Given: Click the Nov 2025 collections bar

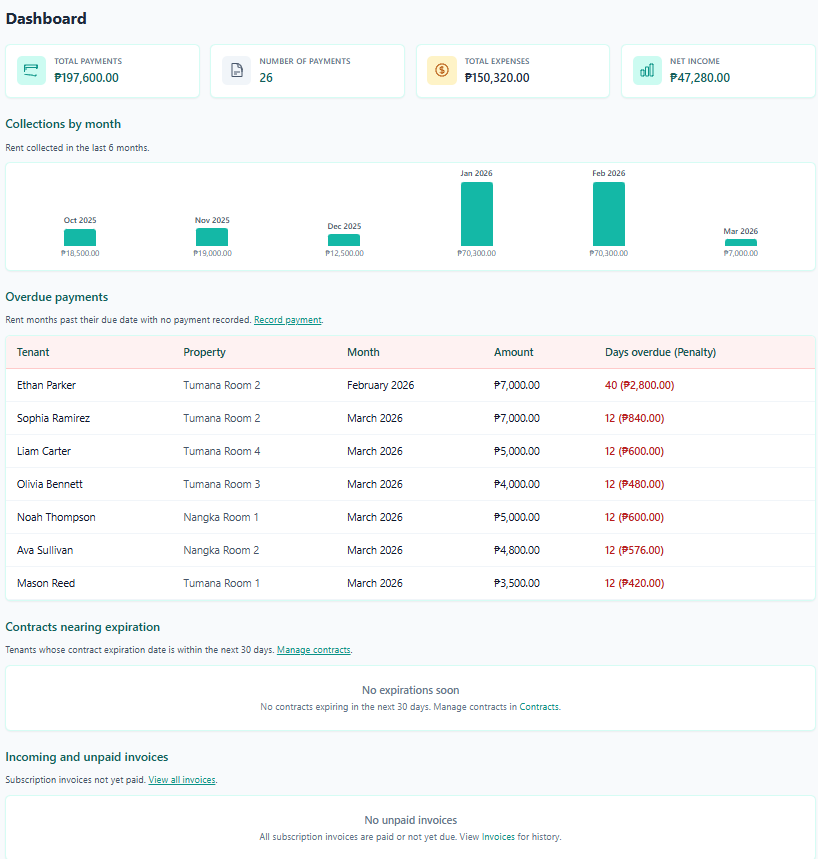Looking at the screenshot, I should [x=212, y=237].
